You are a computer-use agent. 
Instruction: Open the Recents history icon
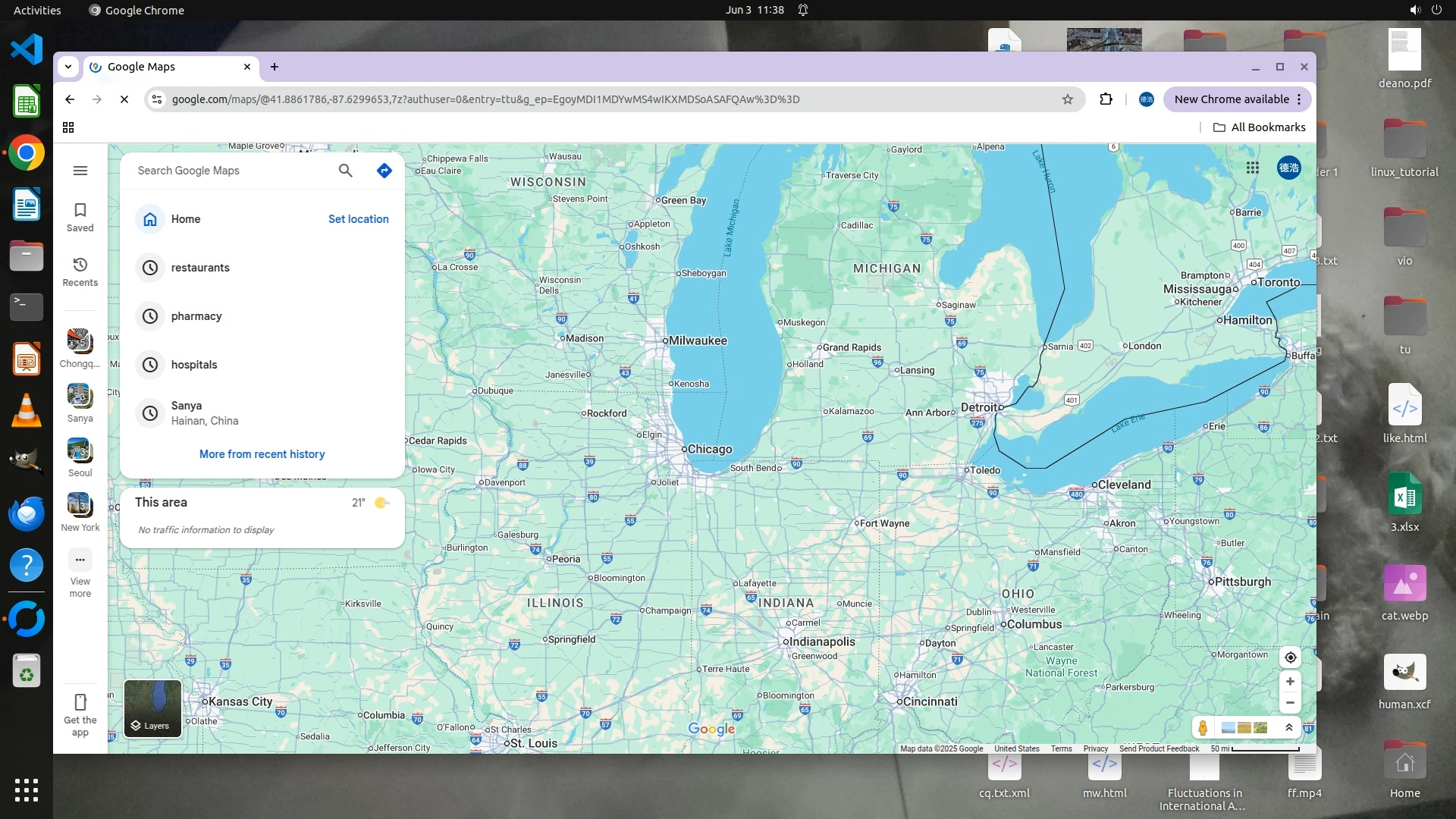tap(80, 271)
